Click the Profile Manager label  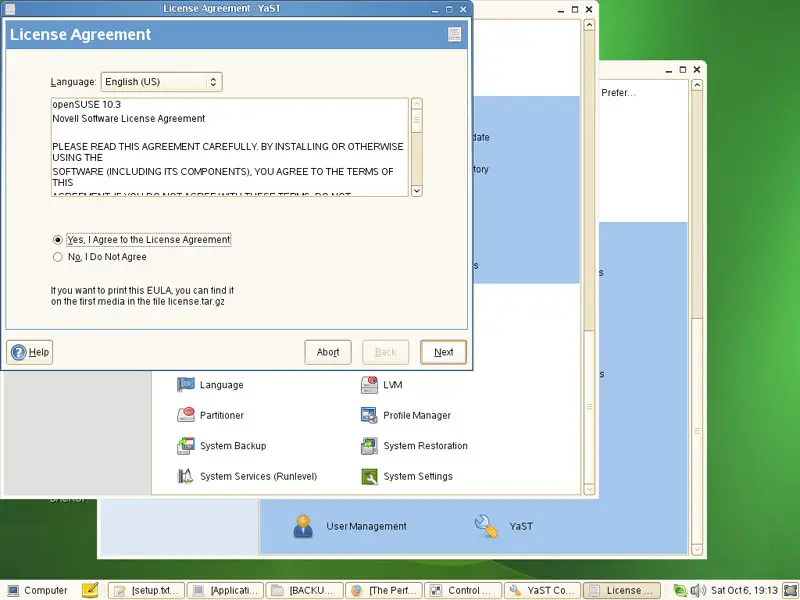(417, 415)
